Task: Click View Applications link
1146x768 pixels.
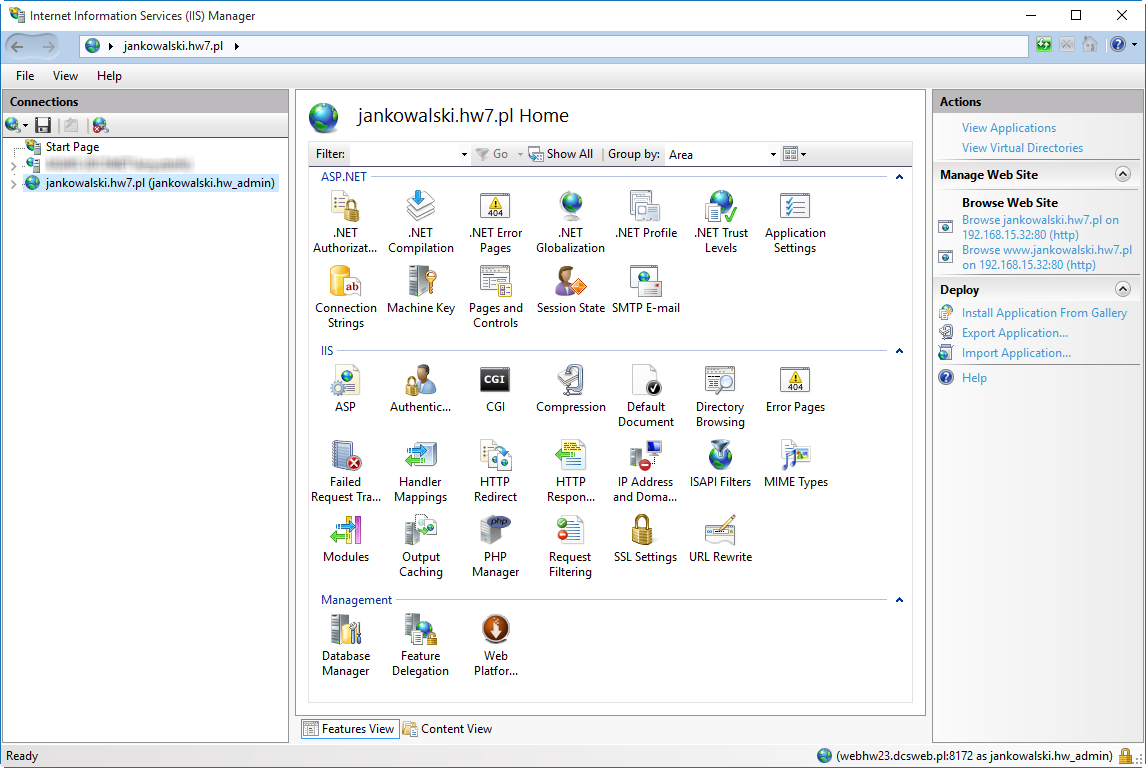Action: click(1009, 128)
